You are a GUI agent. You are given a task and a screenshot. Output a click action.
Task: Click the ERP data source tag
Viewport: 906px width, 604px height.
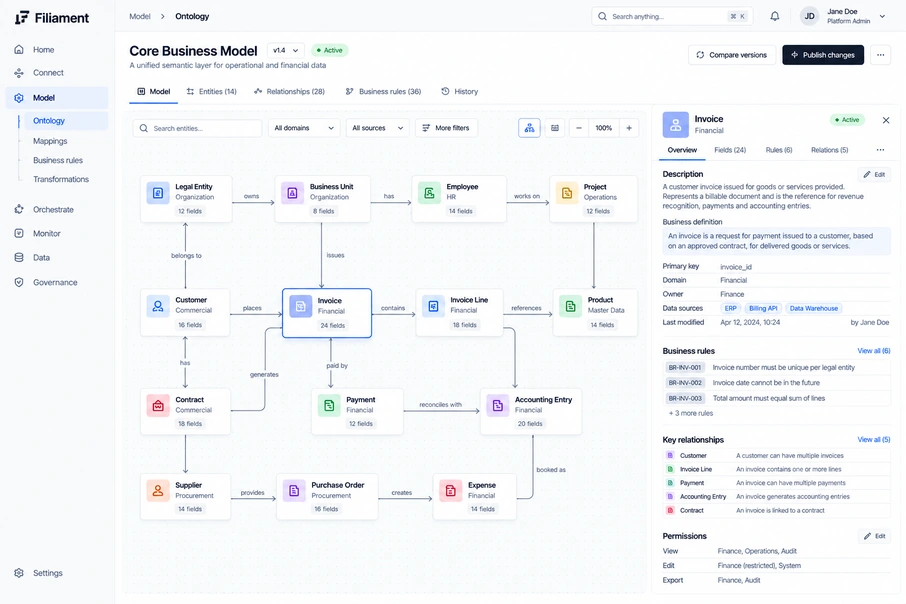click(730, 308)
